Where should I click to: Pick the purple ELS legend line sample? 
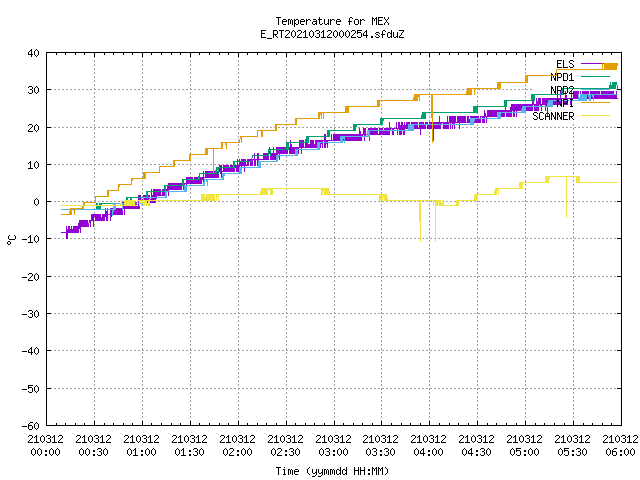596,64
